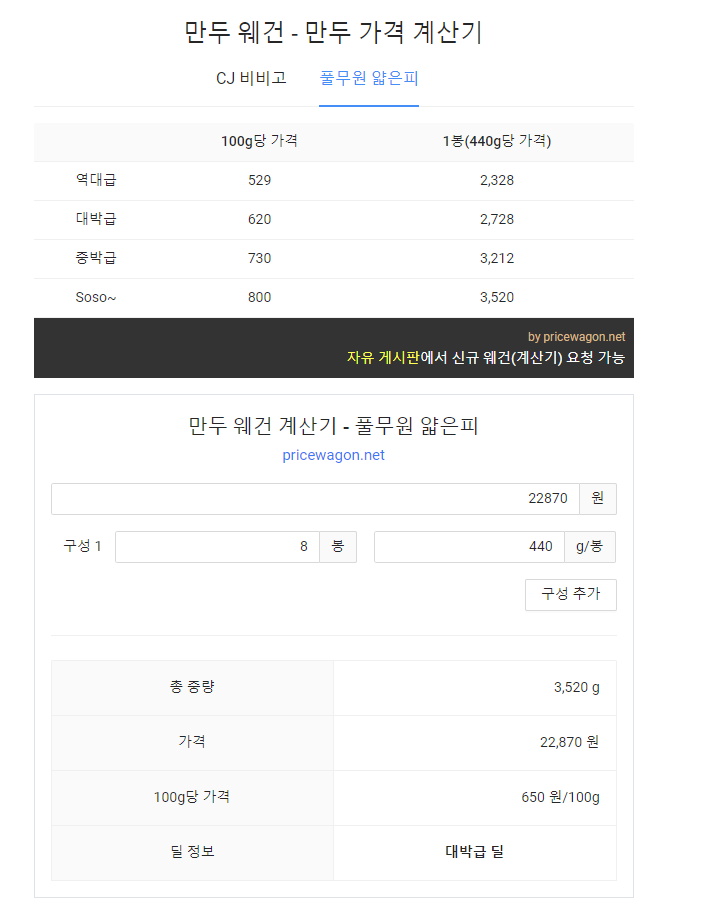Viewport: 717px width, 900px height.
Task: Click the 1봉(440g당 가격) column header
Action: coord(497,141)
